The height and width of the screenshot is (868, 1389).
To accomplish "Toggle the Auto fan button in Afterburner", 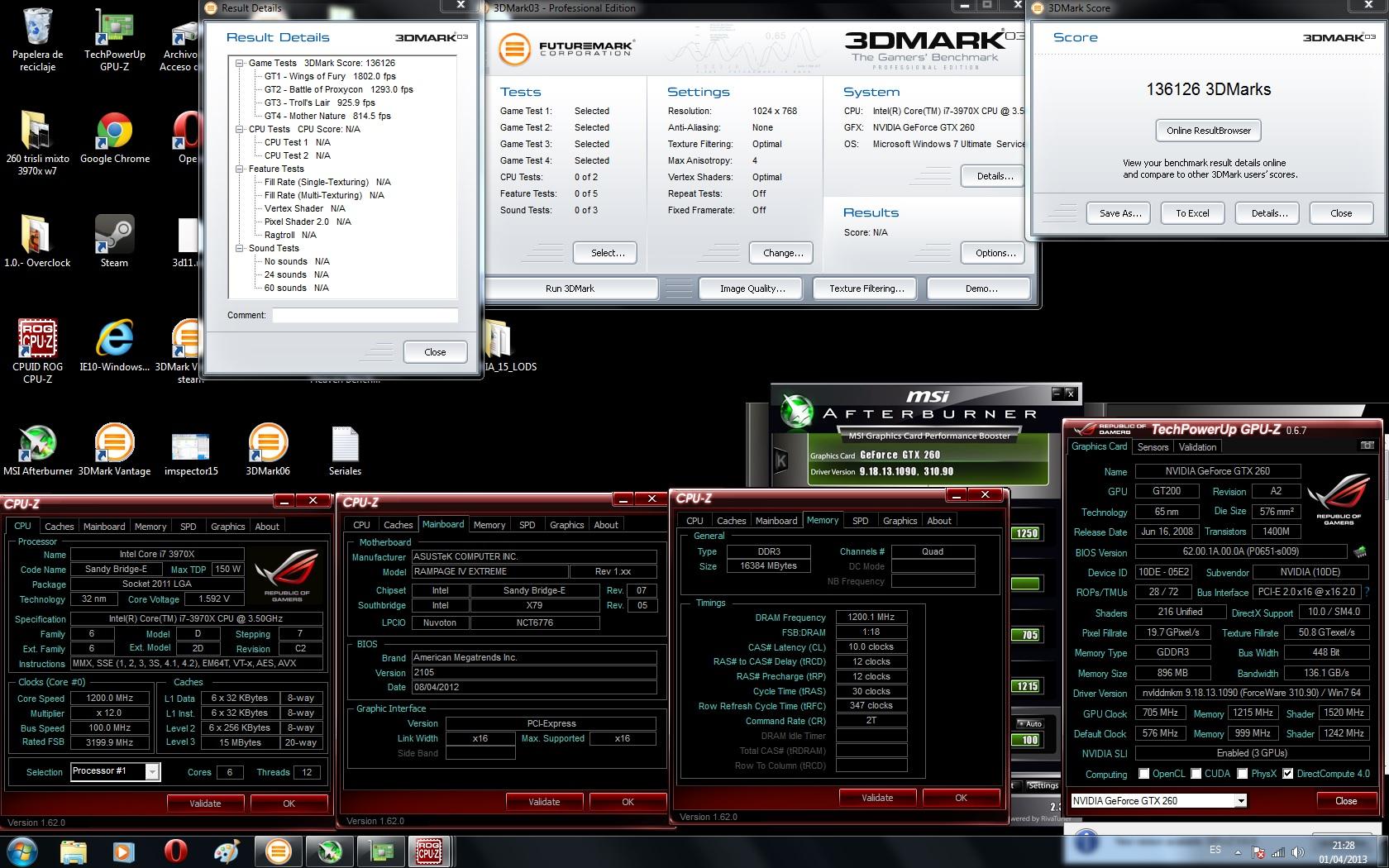I will pos(1030,724).
